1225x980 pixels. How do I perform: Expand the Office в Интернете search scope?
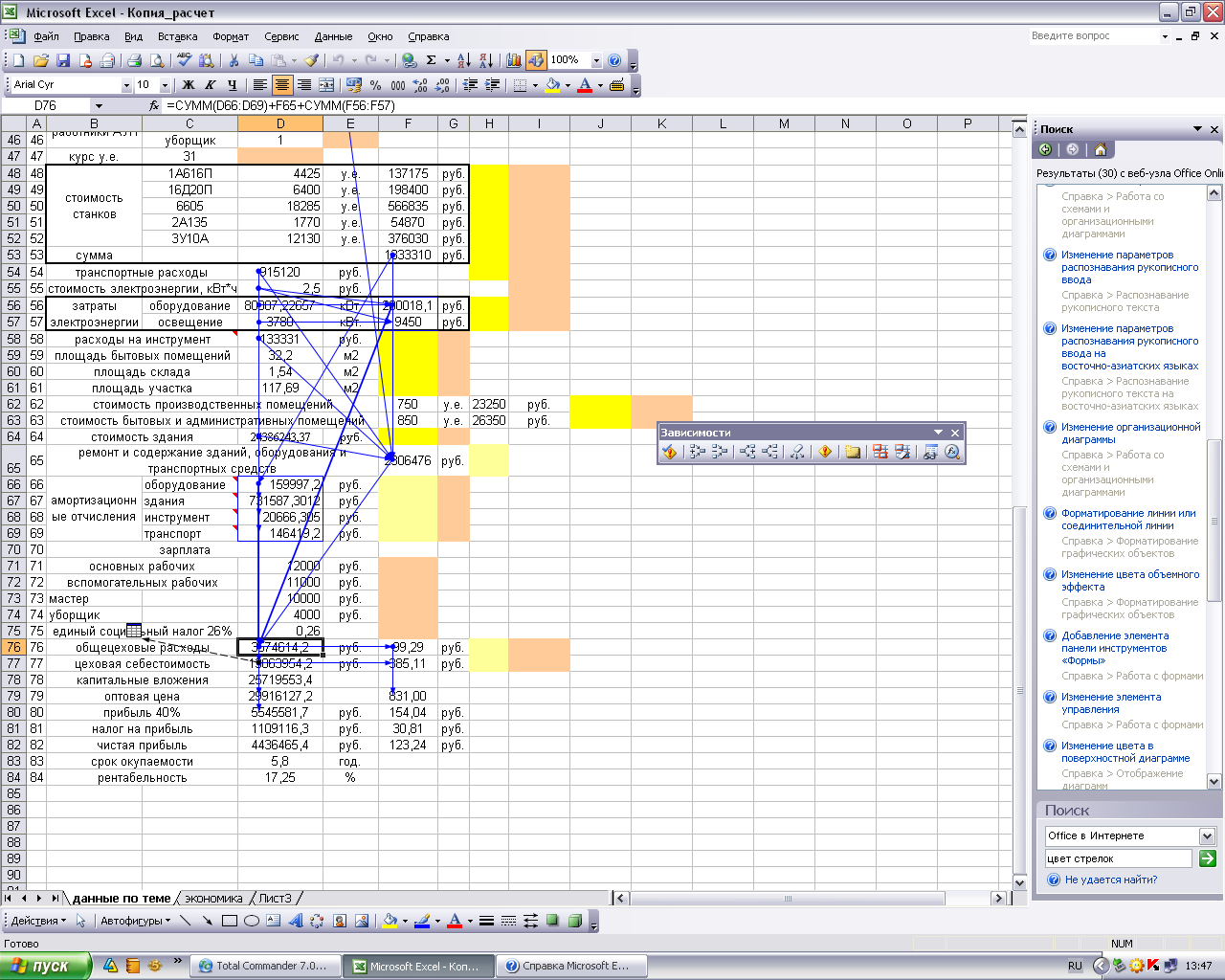coord(1207,835)
